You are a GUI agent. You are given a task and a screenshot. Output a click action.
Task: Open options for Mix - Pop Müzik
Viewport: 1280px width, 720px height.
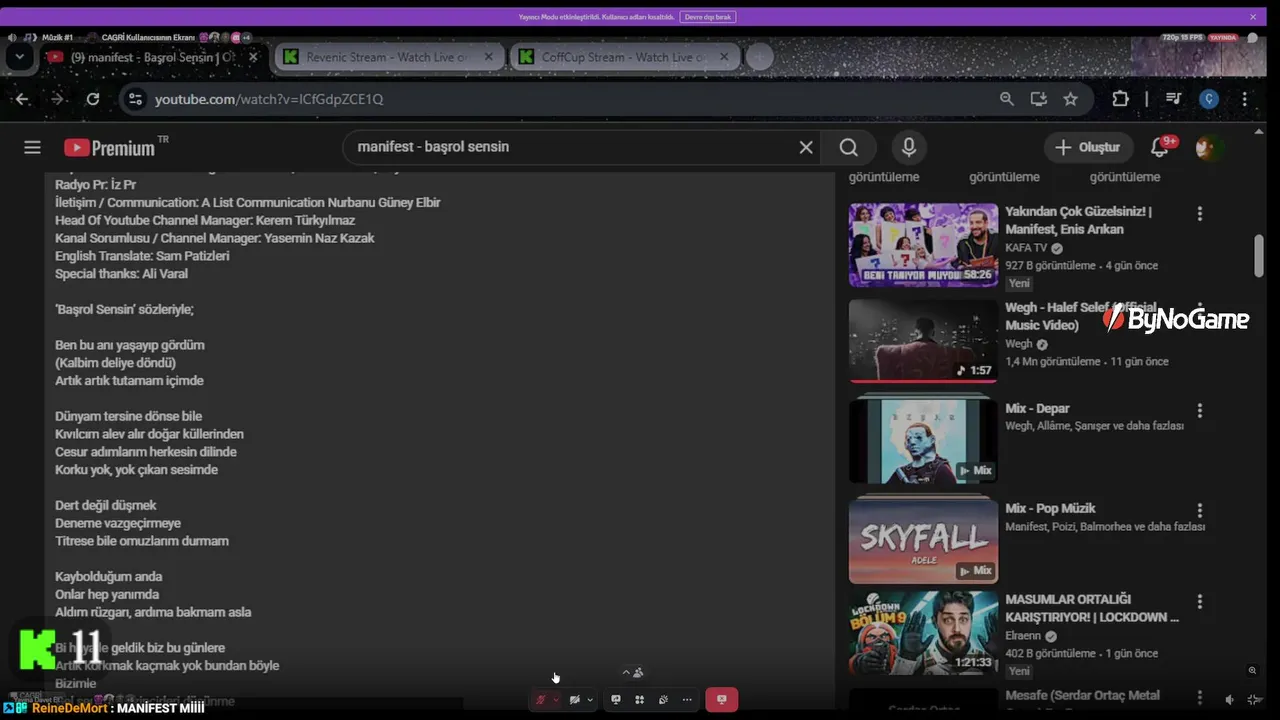coord(1200,510)
